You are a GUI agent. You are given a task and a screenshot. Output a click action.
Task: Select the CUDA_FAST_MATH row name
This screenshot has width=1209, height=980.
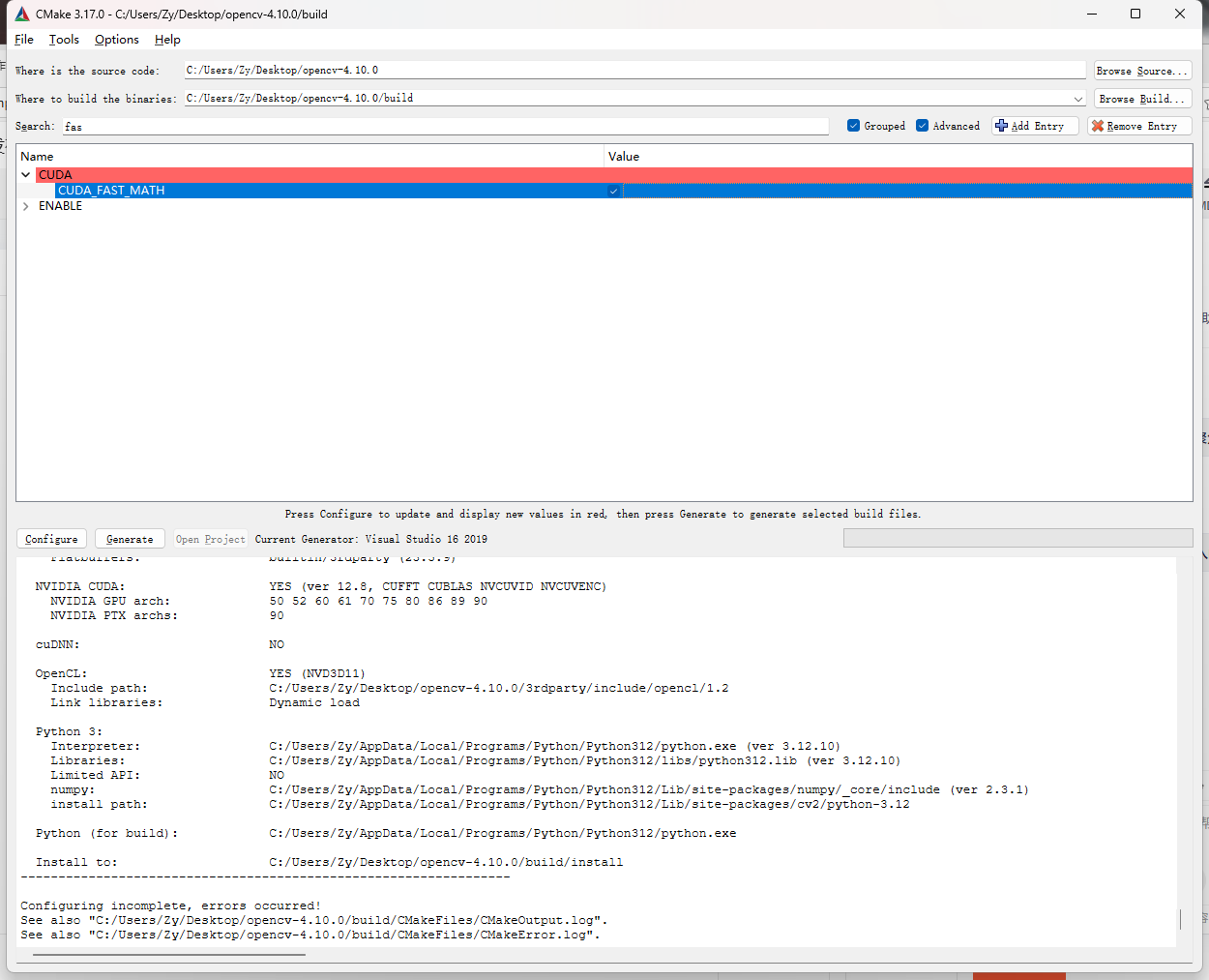(111, 191)
